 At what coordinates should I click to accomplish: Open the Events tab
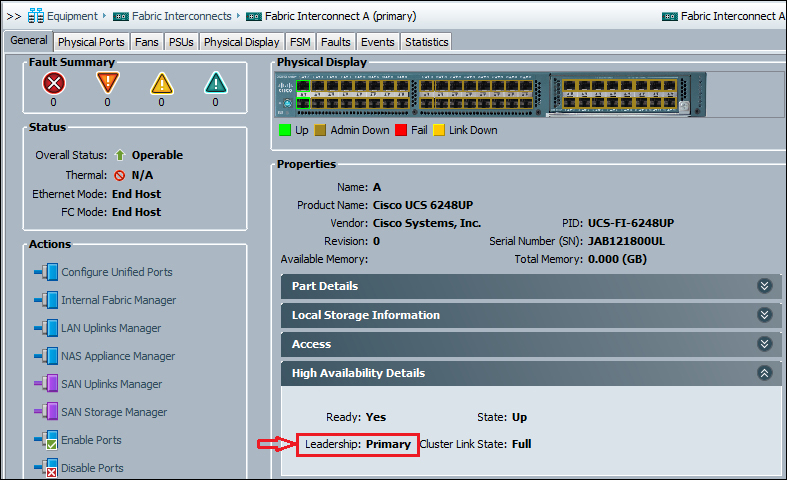click(x=378, y=42)
